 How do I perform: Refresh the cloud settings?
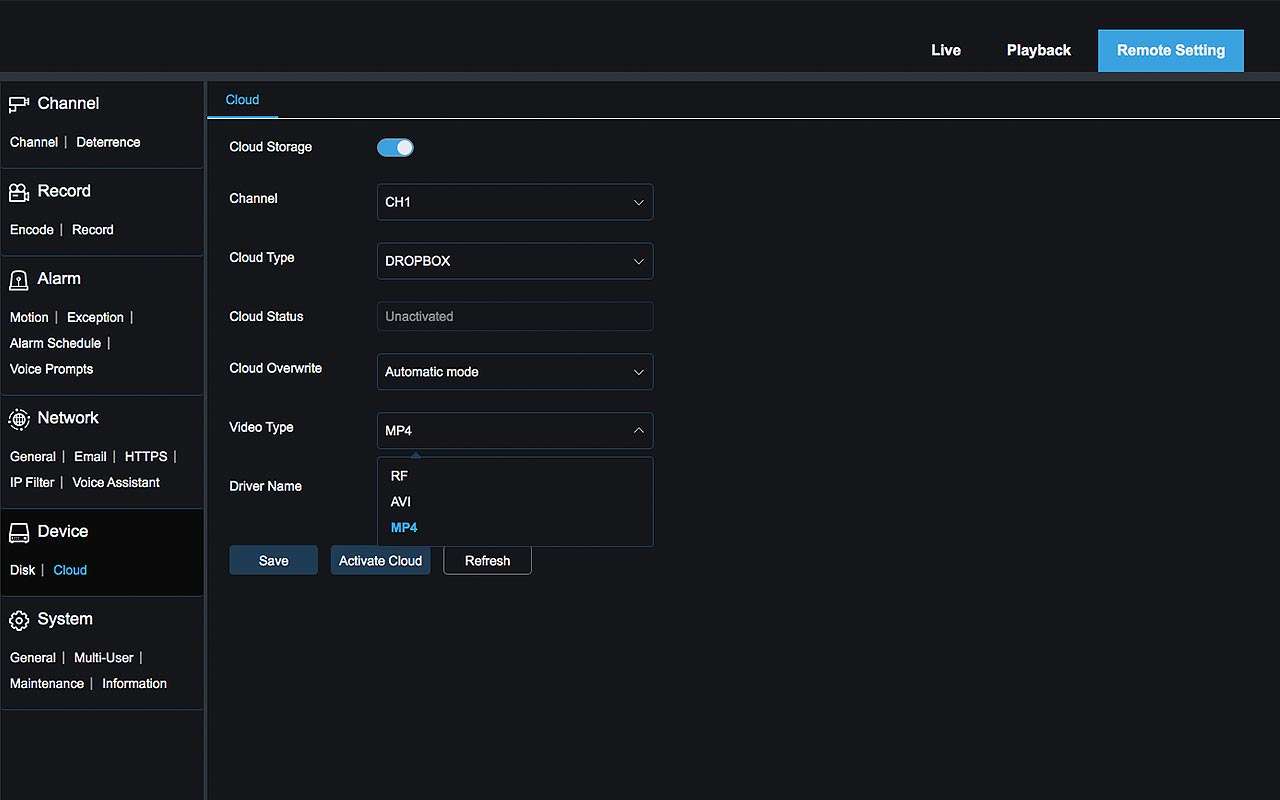487,561
